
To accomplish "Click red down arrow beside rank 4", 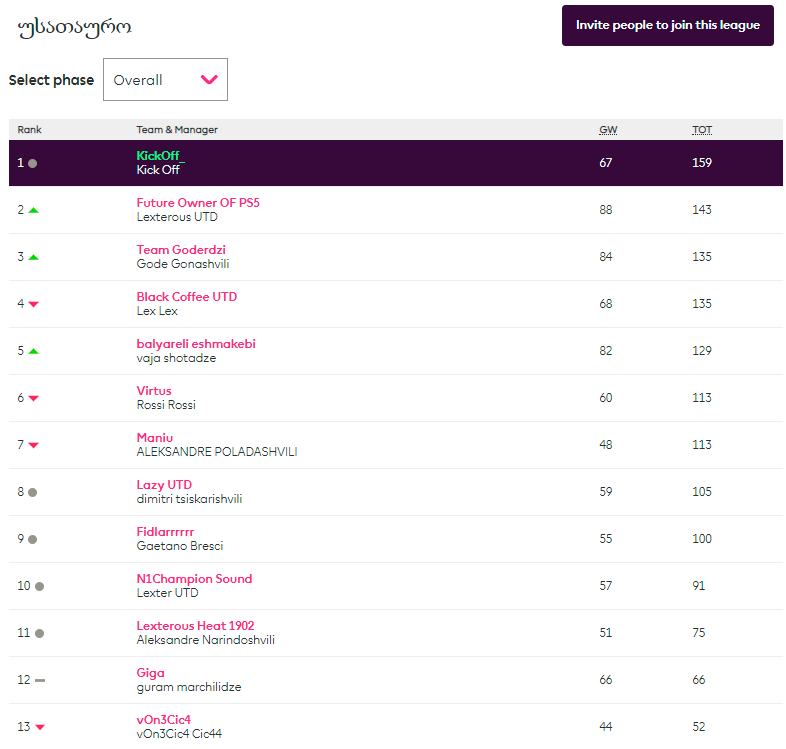I will click(33, 304).
